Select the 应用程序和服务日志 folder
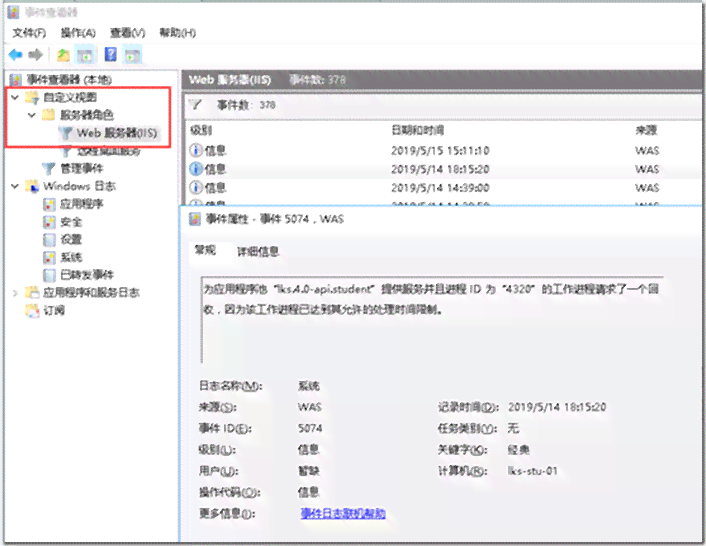 tap(91, 293)
